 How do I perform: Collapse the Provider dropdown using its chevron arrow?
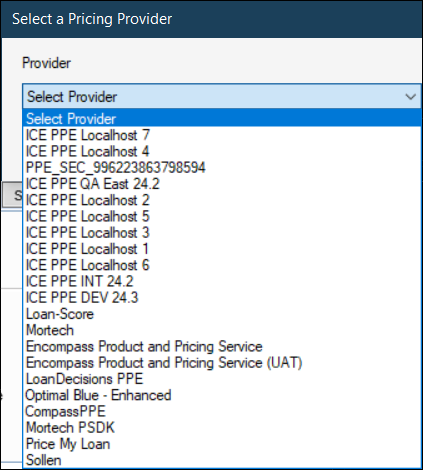411,97
